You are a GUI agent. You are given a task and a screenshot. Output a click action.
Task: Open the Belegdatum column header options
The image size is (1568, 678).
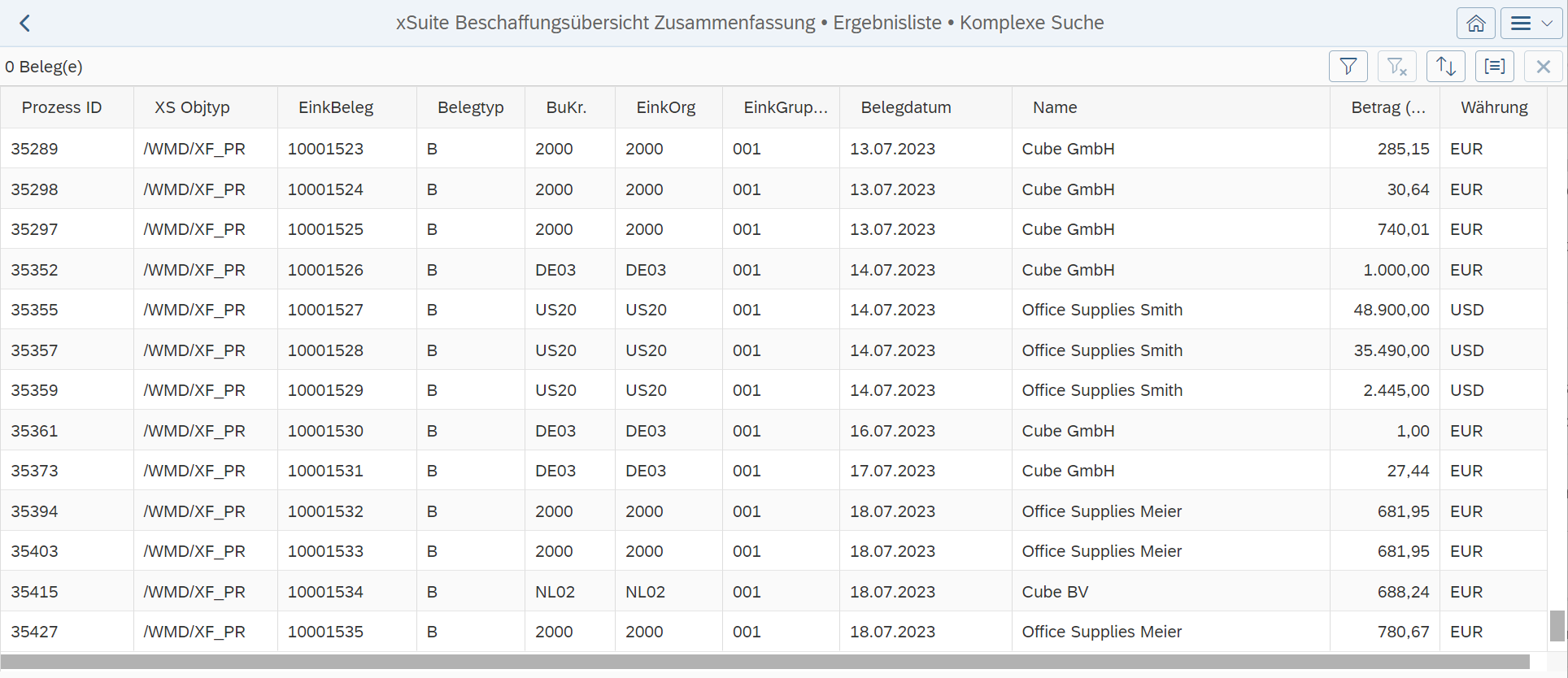coord(906,106)
